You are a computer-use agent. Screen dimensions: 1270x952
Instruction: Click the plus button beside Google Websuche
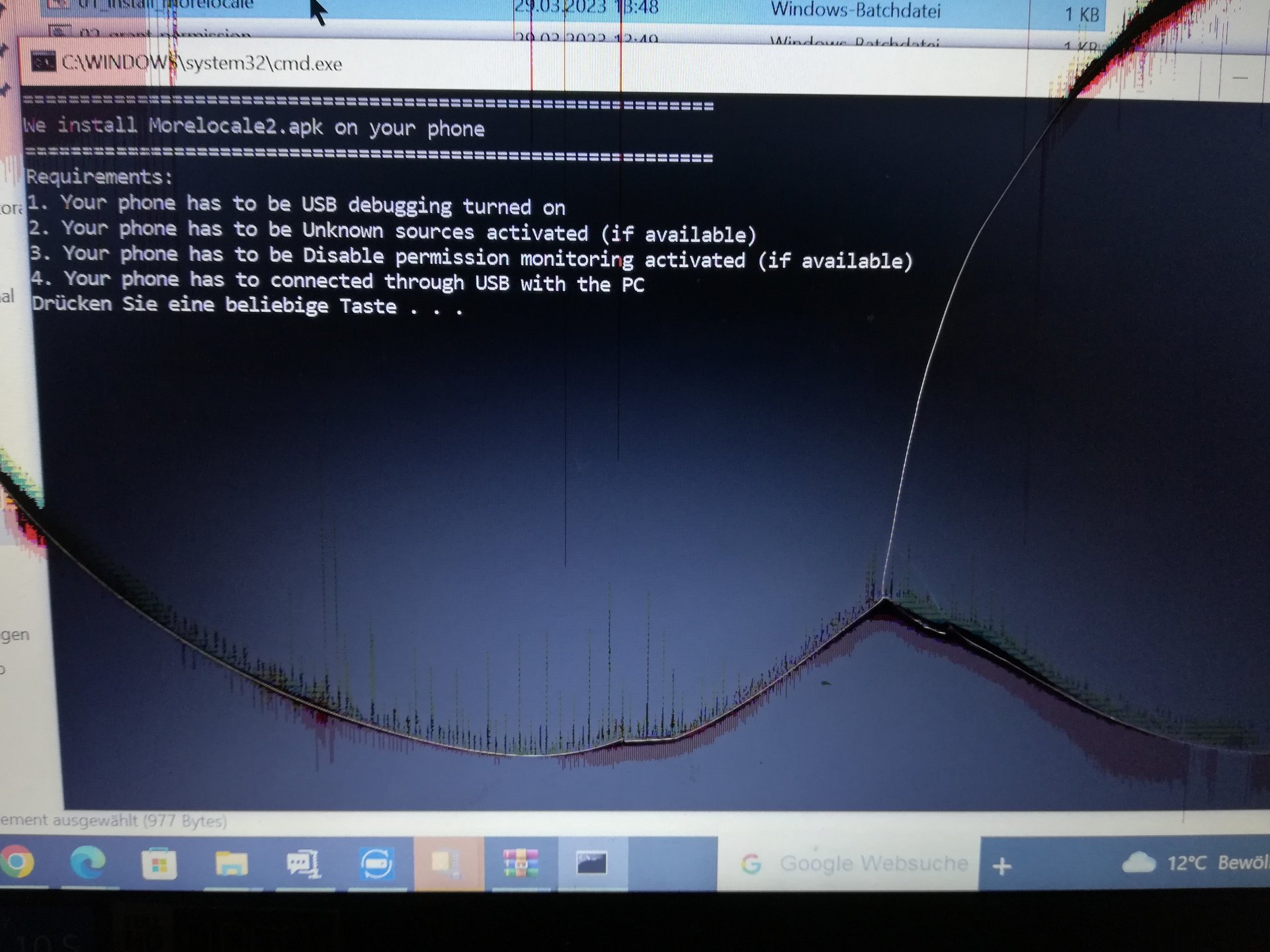point(1001,866)
